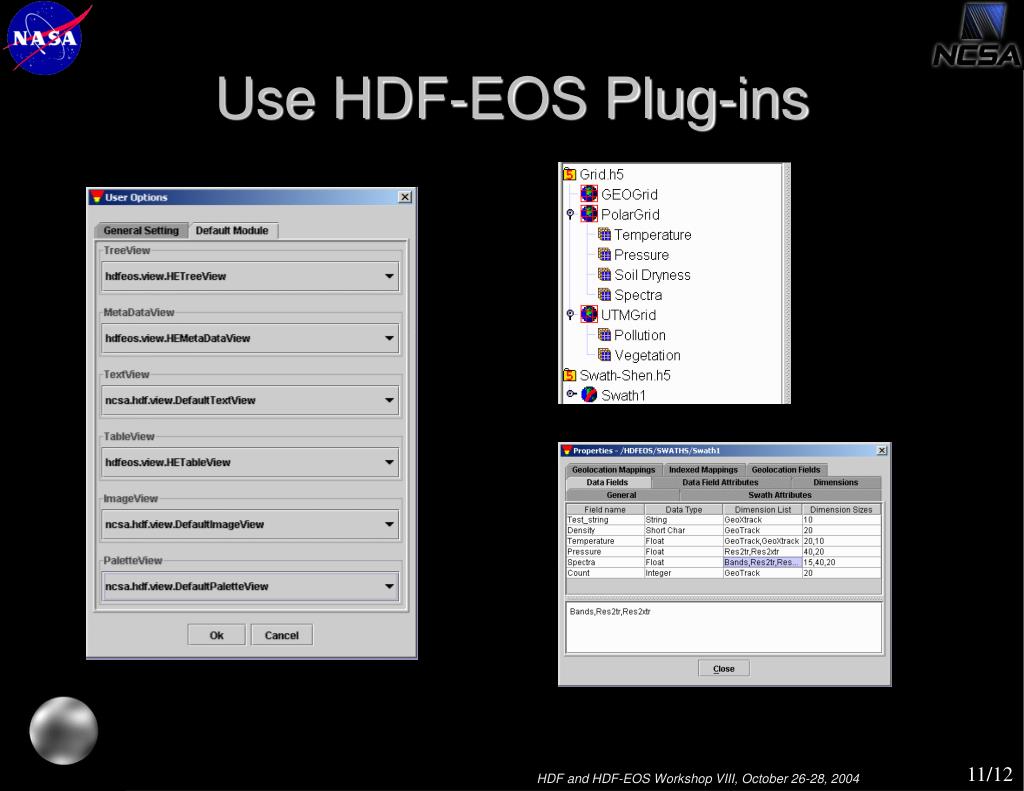1024x791 pixels.
Task: Open the Dimensions tab
Action: coord(836,482)
